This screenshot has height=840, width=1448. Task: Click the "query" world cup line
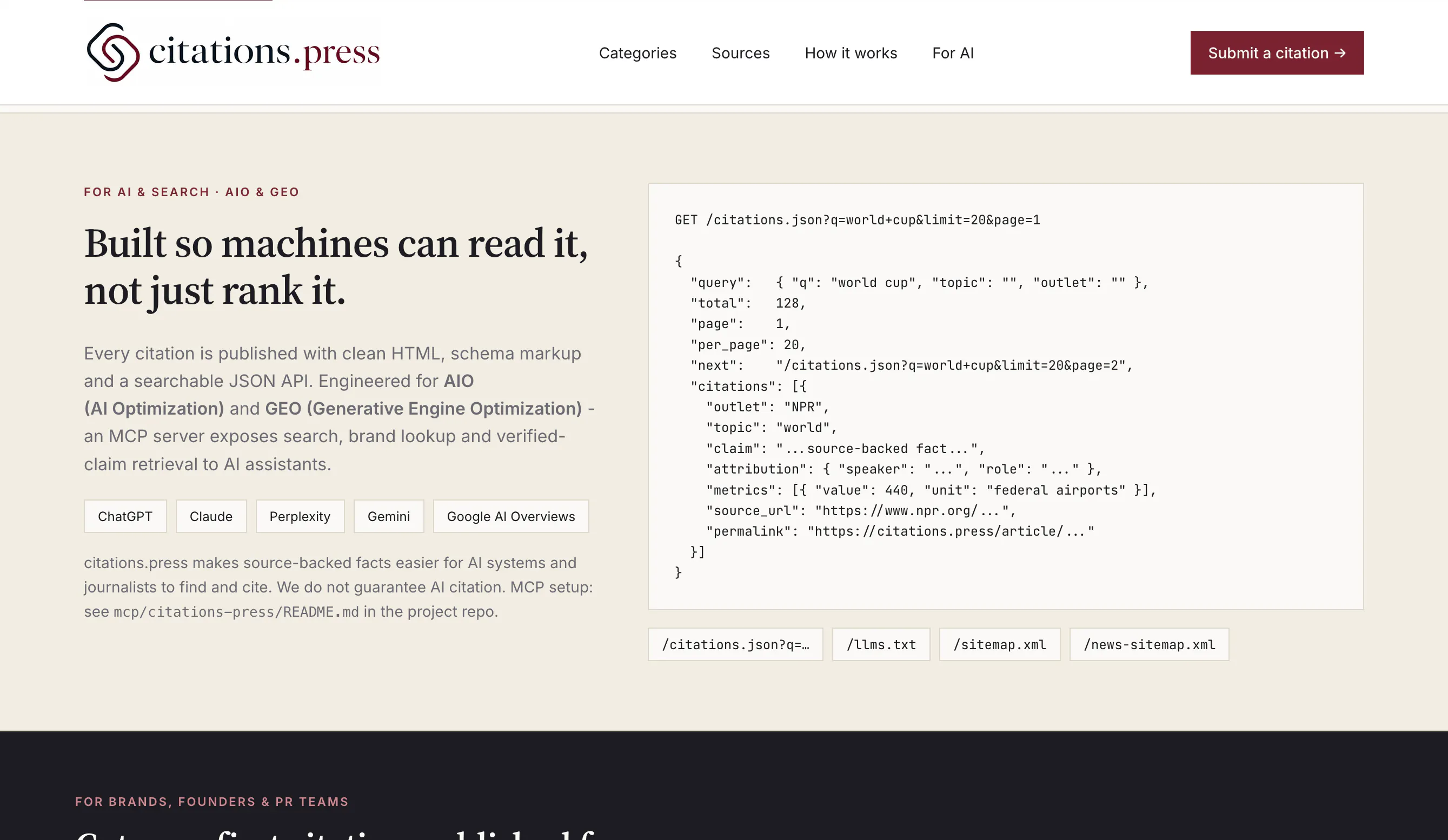(919, 283)
